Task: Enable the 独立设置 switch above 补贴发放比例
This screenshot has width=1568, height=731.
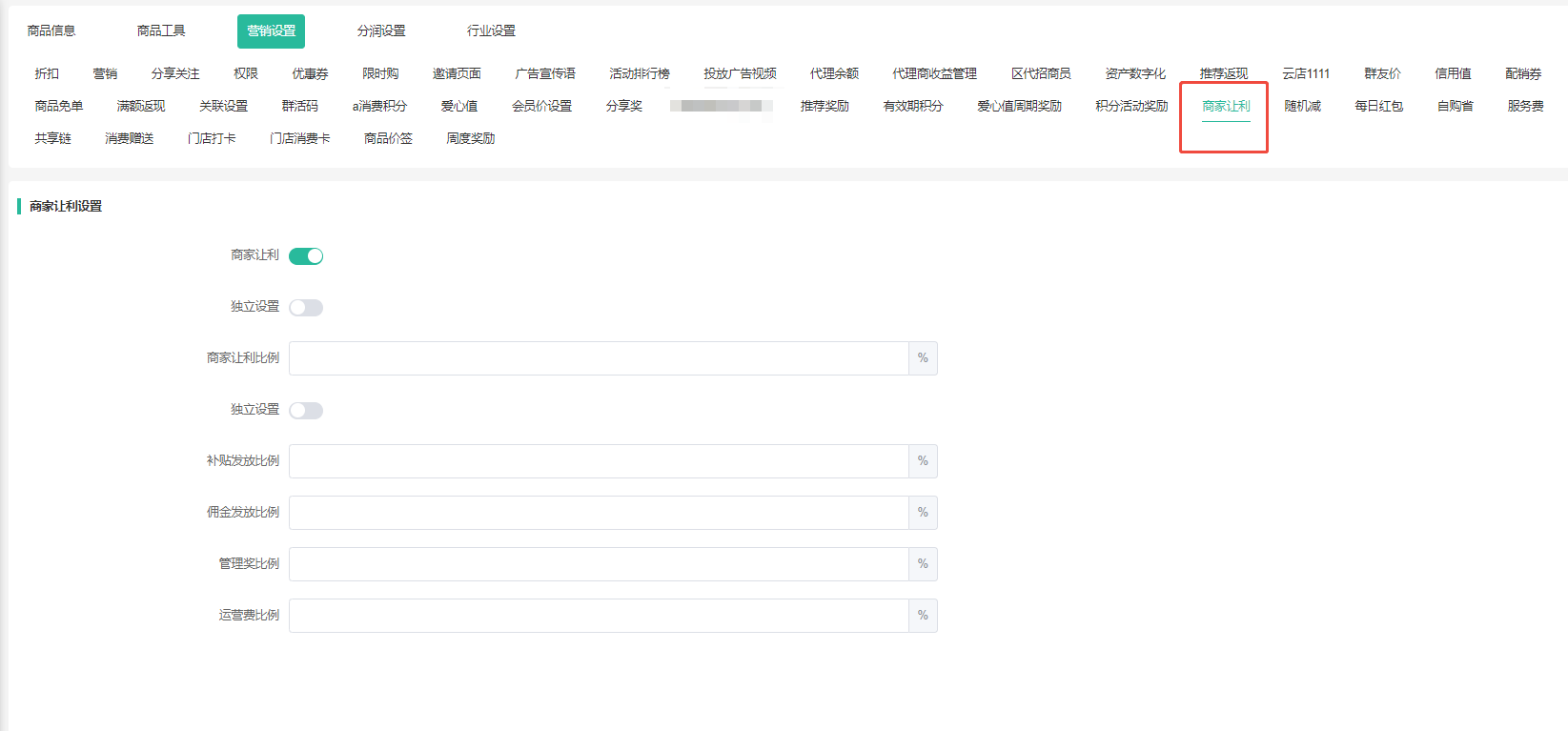Action: [306, 411]
